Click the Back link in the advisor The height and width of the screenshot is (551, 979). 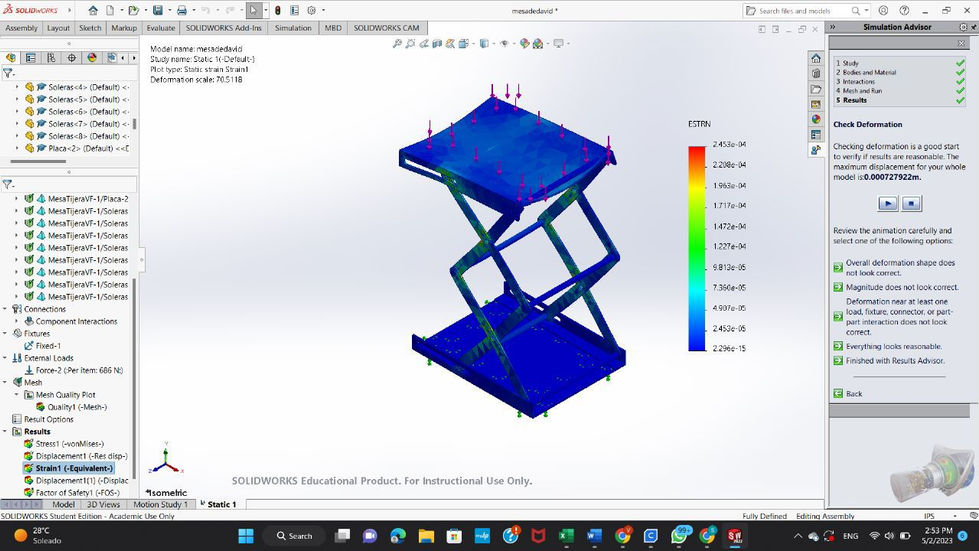click(854, 394)
